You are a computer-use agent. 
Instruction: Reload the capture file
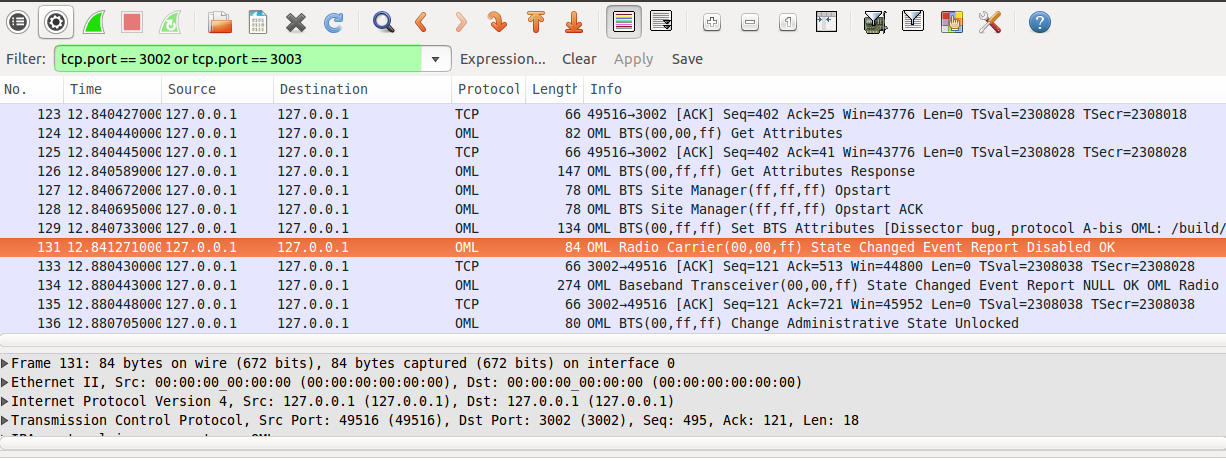[333, 21]
